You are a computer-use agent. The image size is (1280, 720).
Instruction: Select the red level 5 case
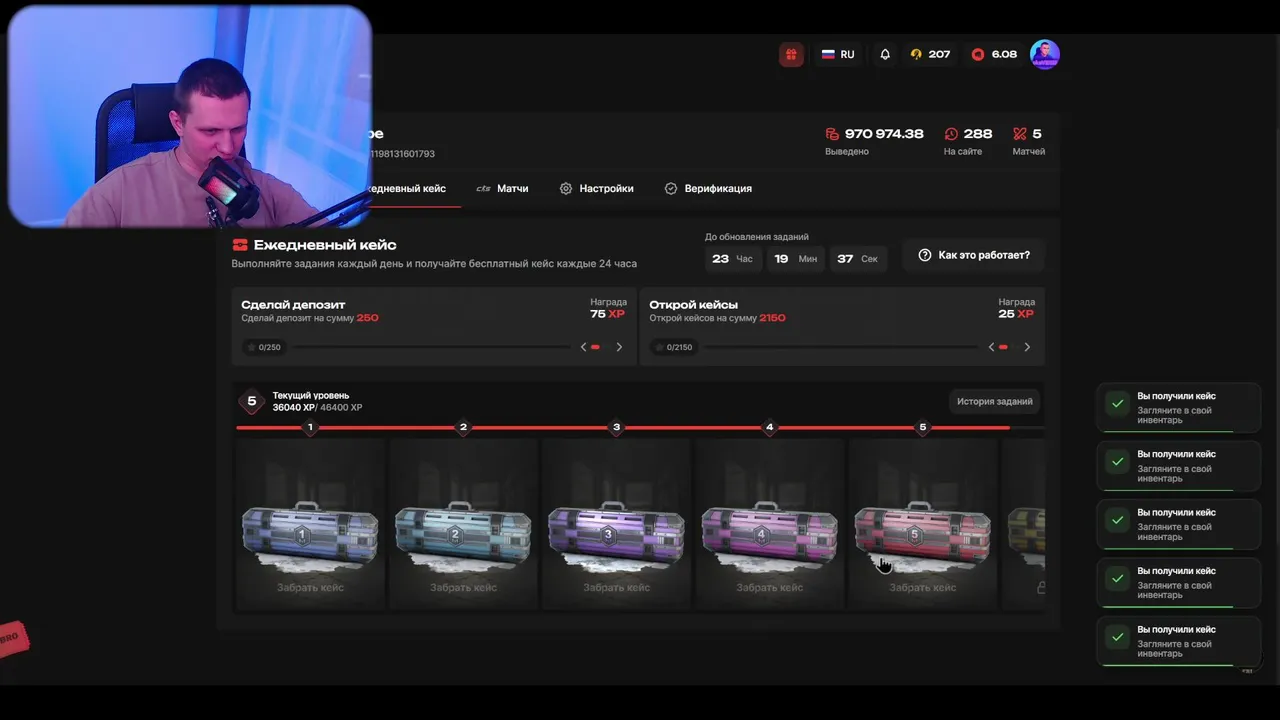[x=922, y=535]
